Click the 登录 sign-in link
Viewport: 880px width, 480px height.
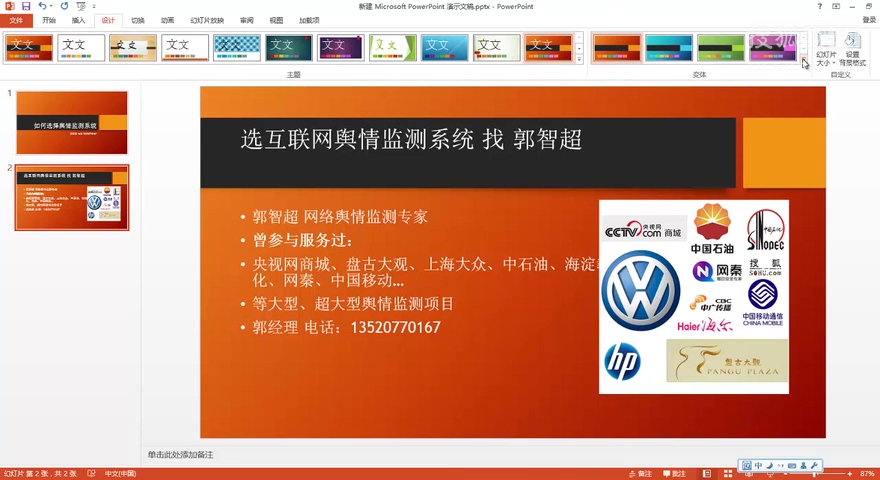point(869,20)
